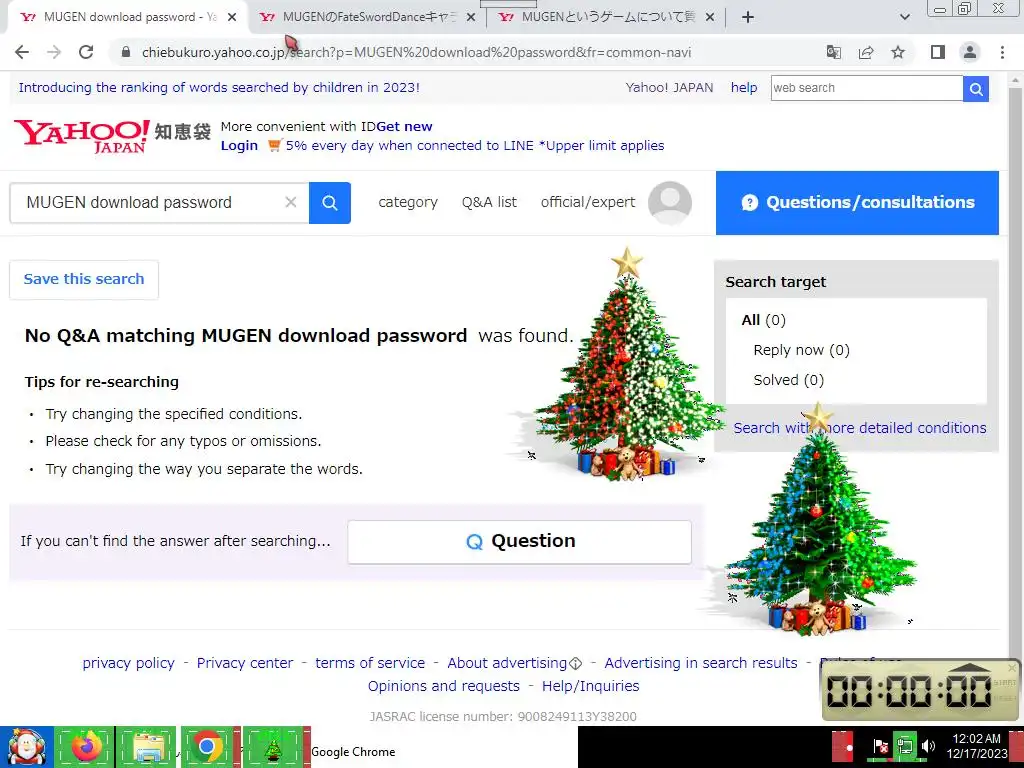Click the blue web search magnifier button
1024x768 pixels.
coord(976,88)
